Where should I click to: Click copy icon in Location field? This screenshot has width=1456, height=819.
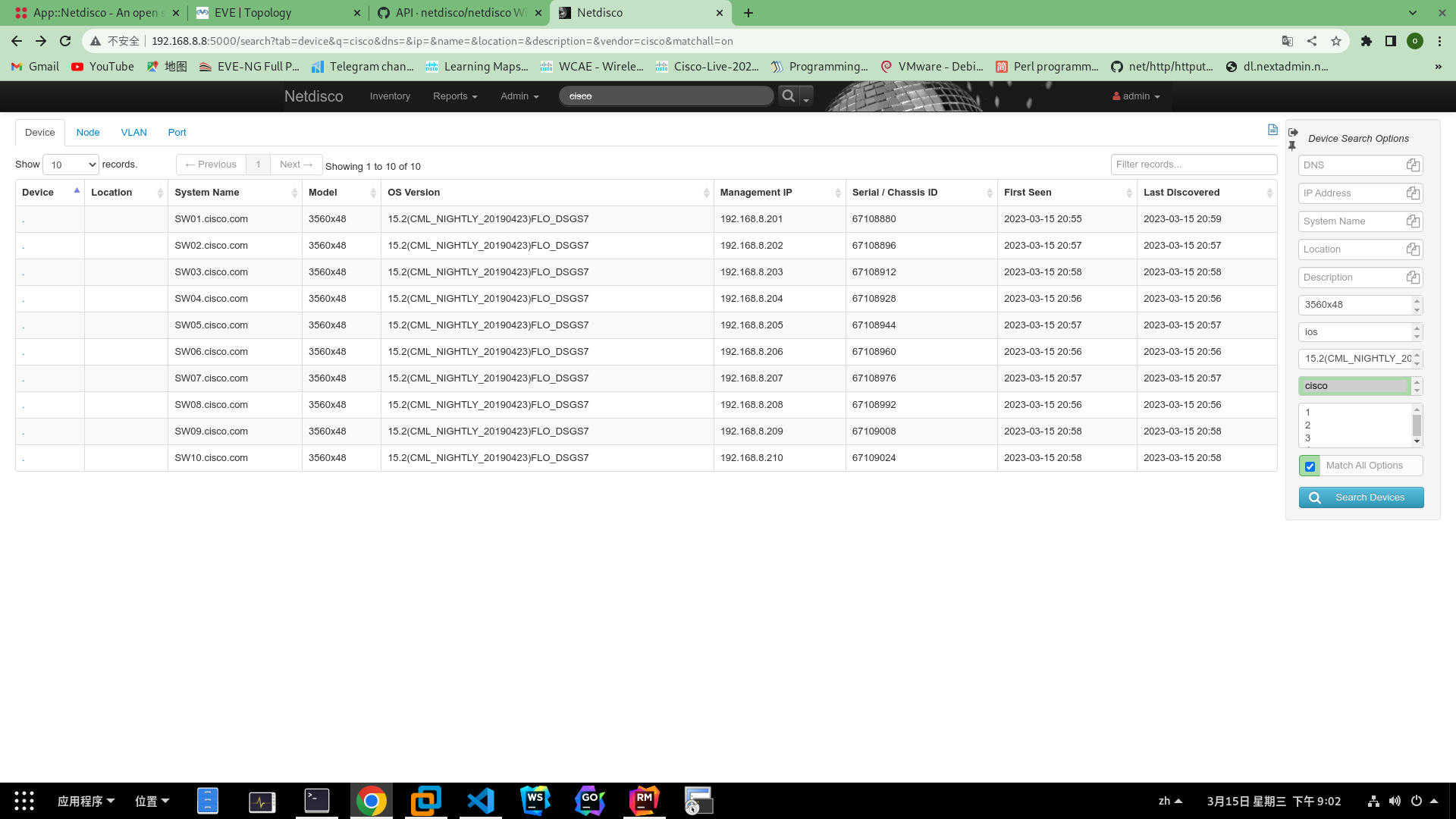click(1412, 249)
